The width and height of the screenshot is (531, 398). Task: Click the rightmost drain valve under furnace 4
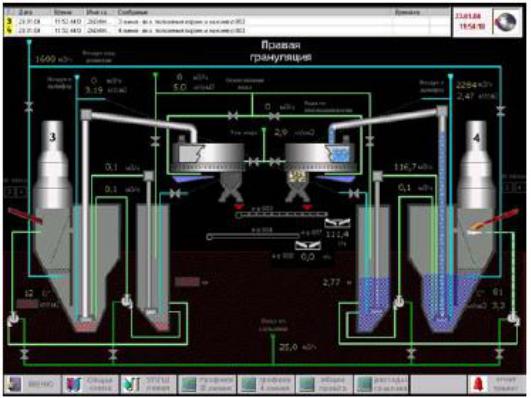coord(499,354)
